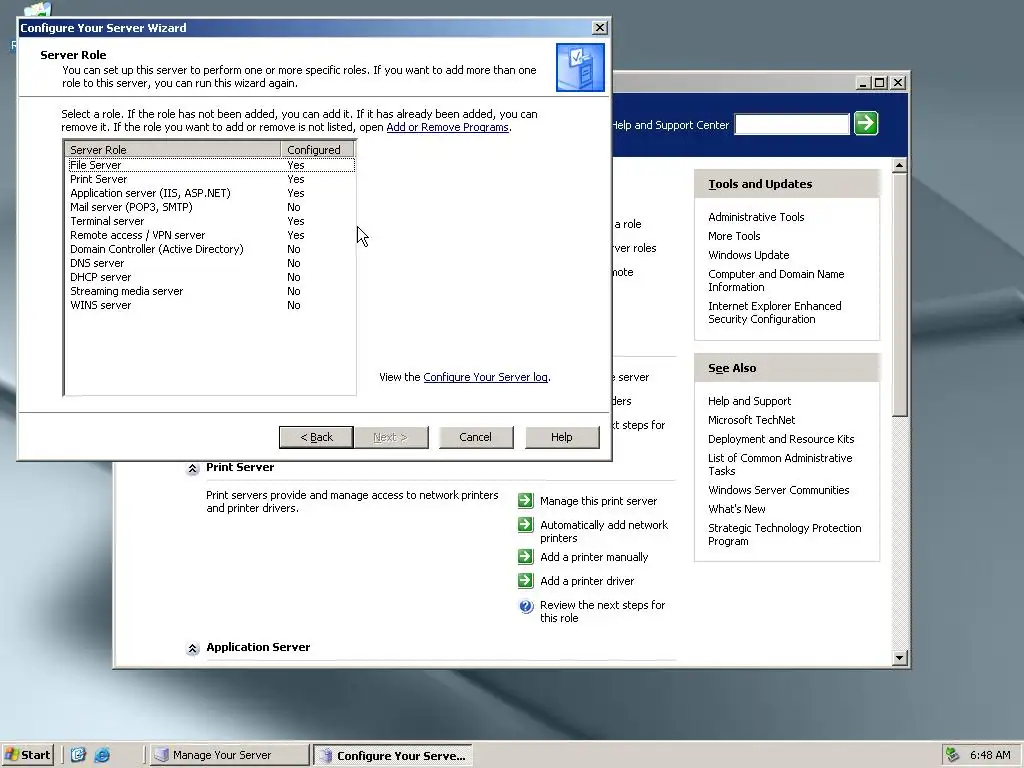
Task: Click the question mark icon beside Review the next steps
Action: (526, 606)
